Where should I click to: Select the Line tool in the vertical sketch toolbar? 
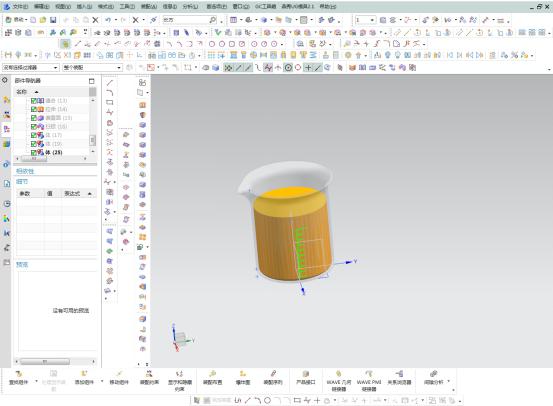click(x=110, y=83)
